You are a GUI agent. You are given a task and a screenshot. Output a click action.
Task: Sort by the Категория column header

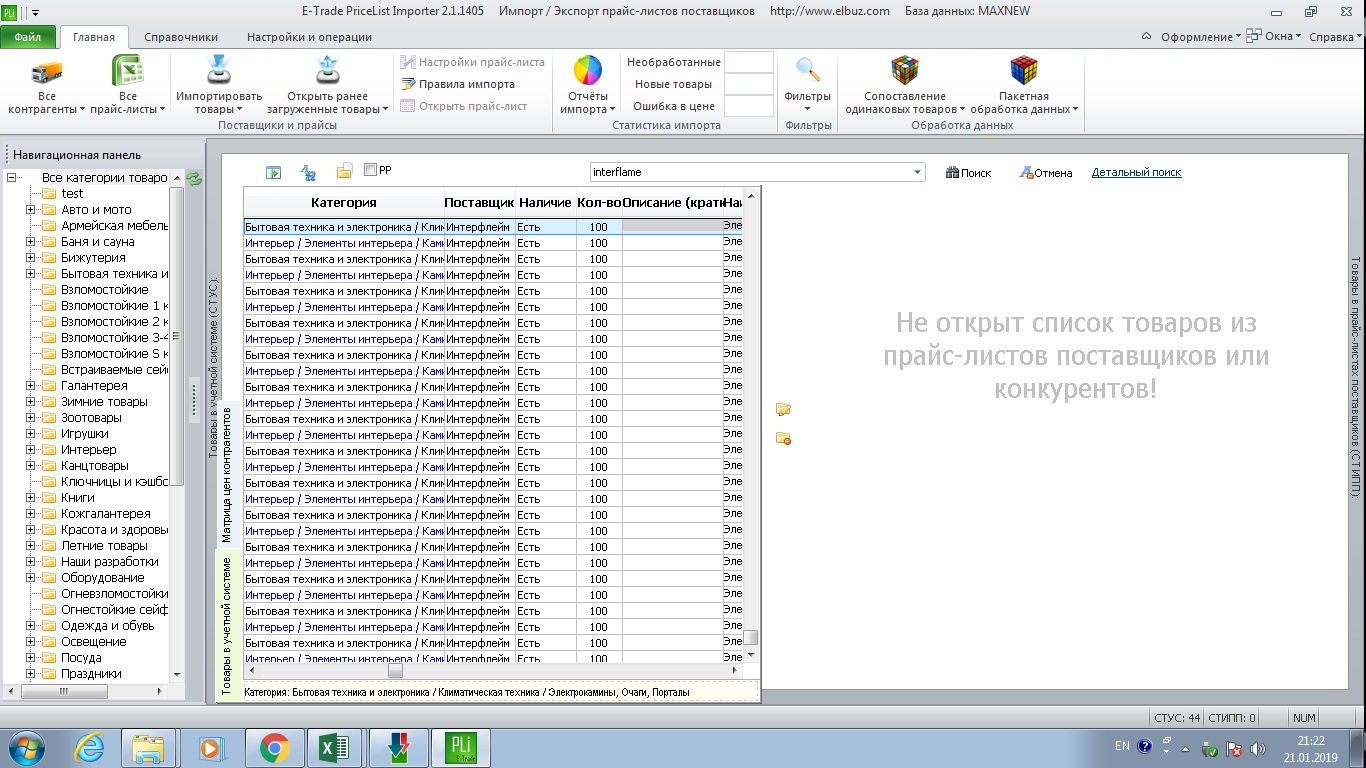[x=344, y=202]
